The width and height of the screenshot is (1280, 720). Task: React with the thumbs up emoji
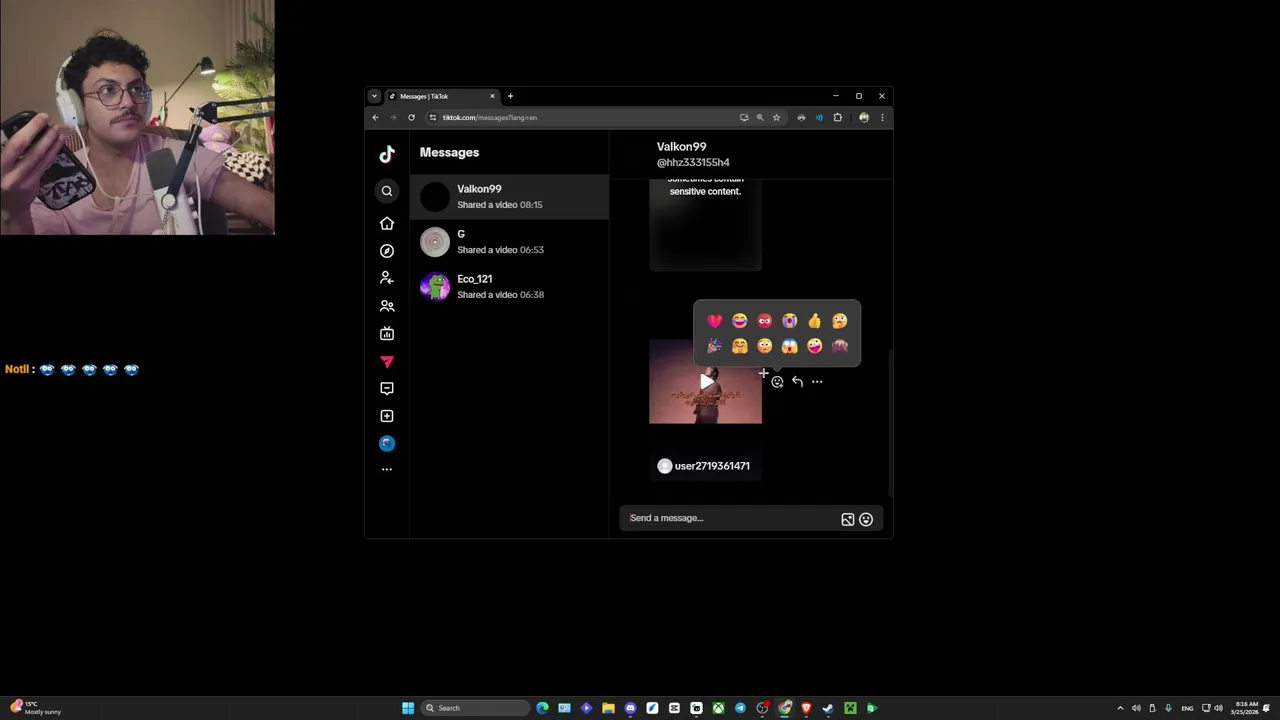point(814,321)
